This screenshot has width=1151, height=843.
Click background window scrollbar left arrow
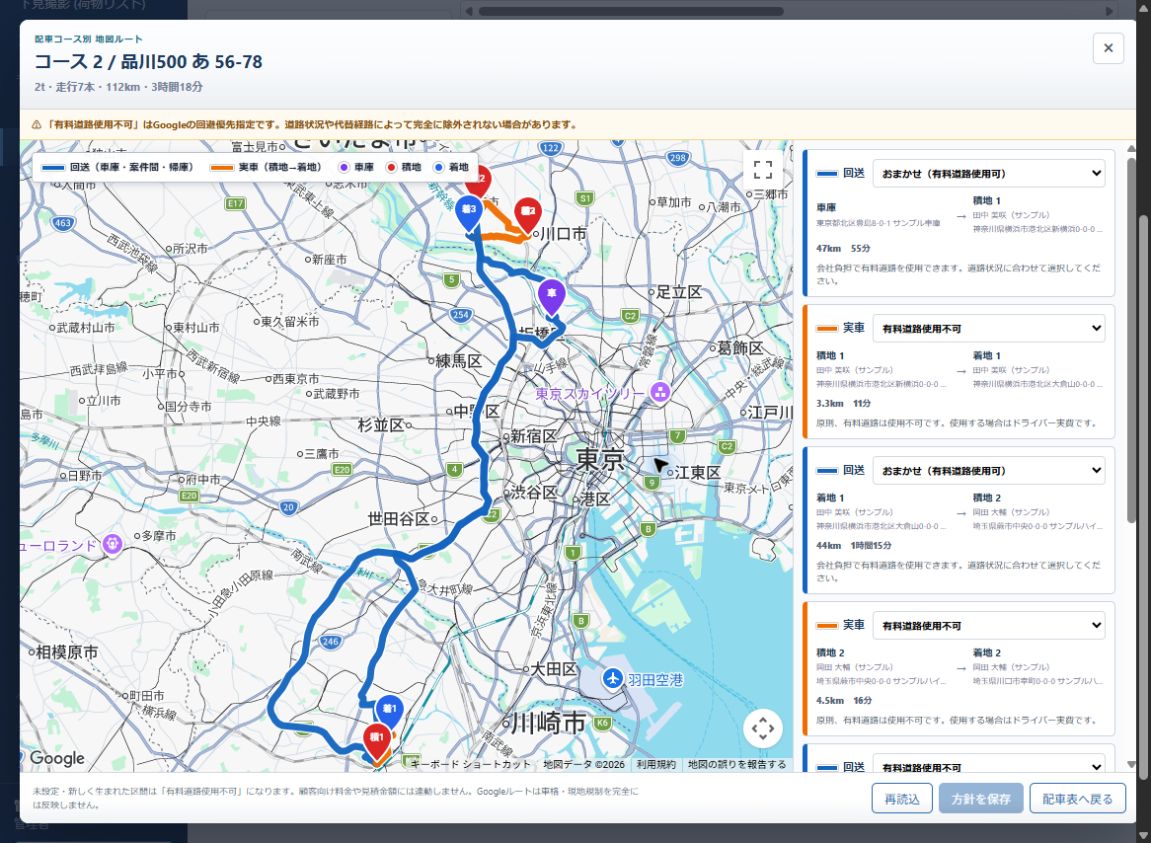coord(468,11)
